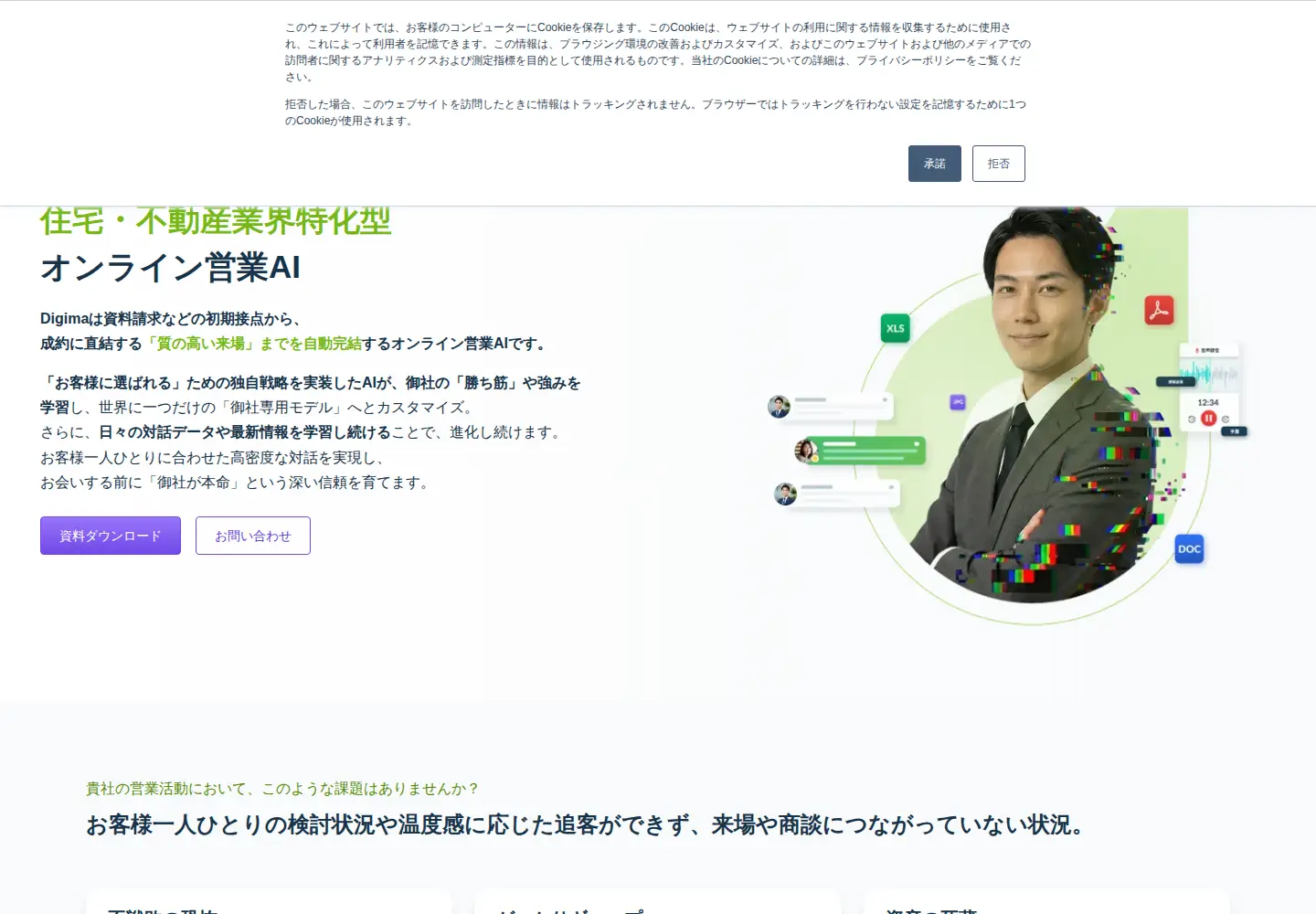This screenshot has width=1316, height=914.
Task: Click the line お会いする前に「御社が本命」という深い信頼を育てます。
Action: 236,482
